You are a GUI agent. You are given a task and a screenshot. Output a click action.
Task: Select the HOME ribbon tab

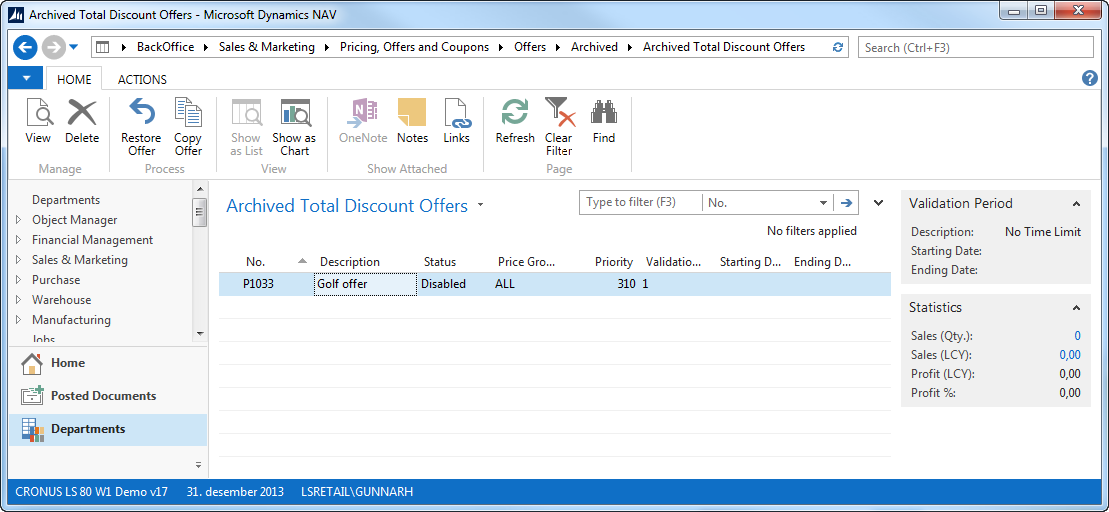coord(74,79)
